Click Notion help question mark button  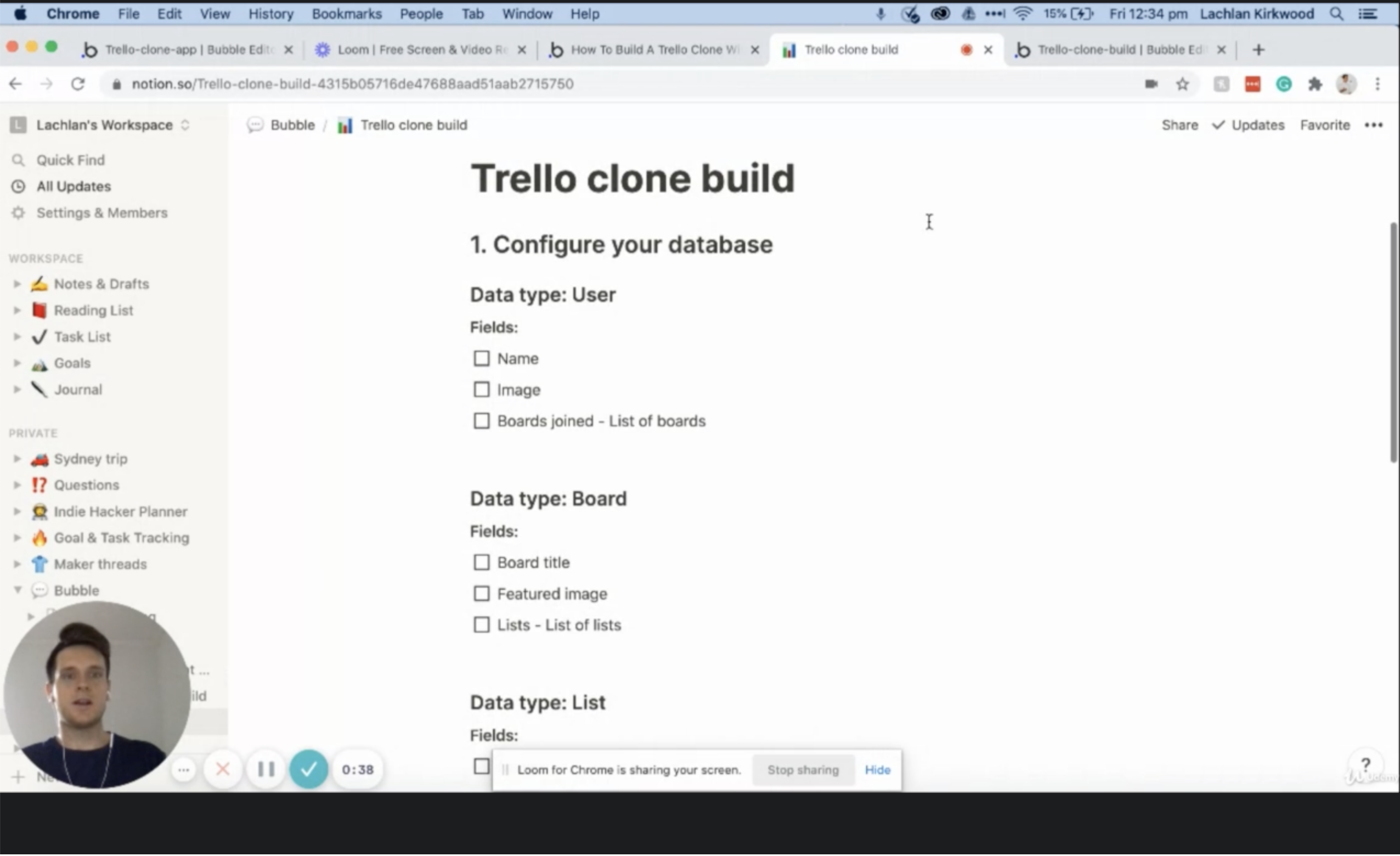[1366, 765]
